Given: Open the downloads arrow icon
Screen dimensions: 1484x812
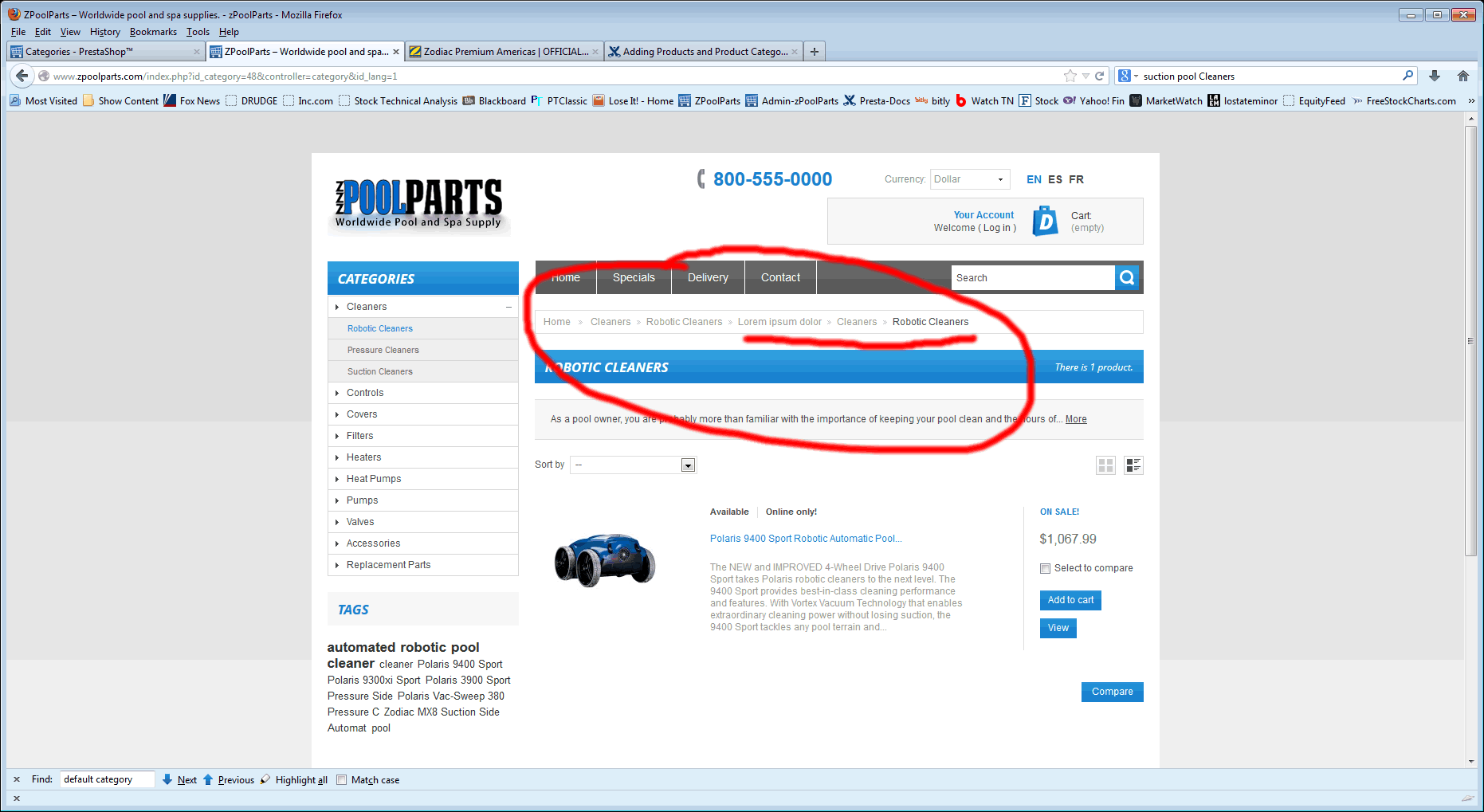Looking at the screenshot, I should click(1435, 76).
